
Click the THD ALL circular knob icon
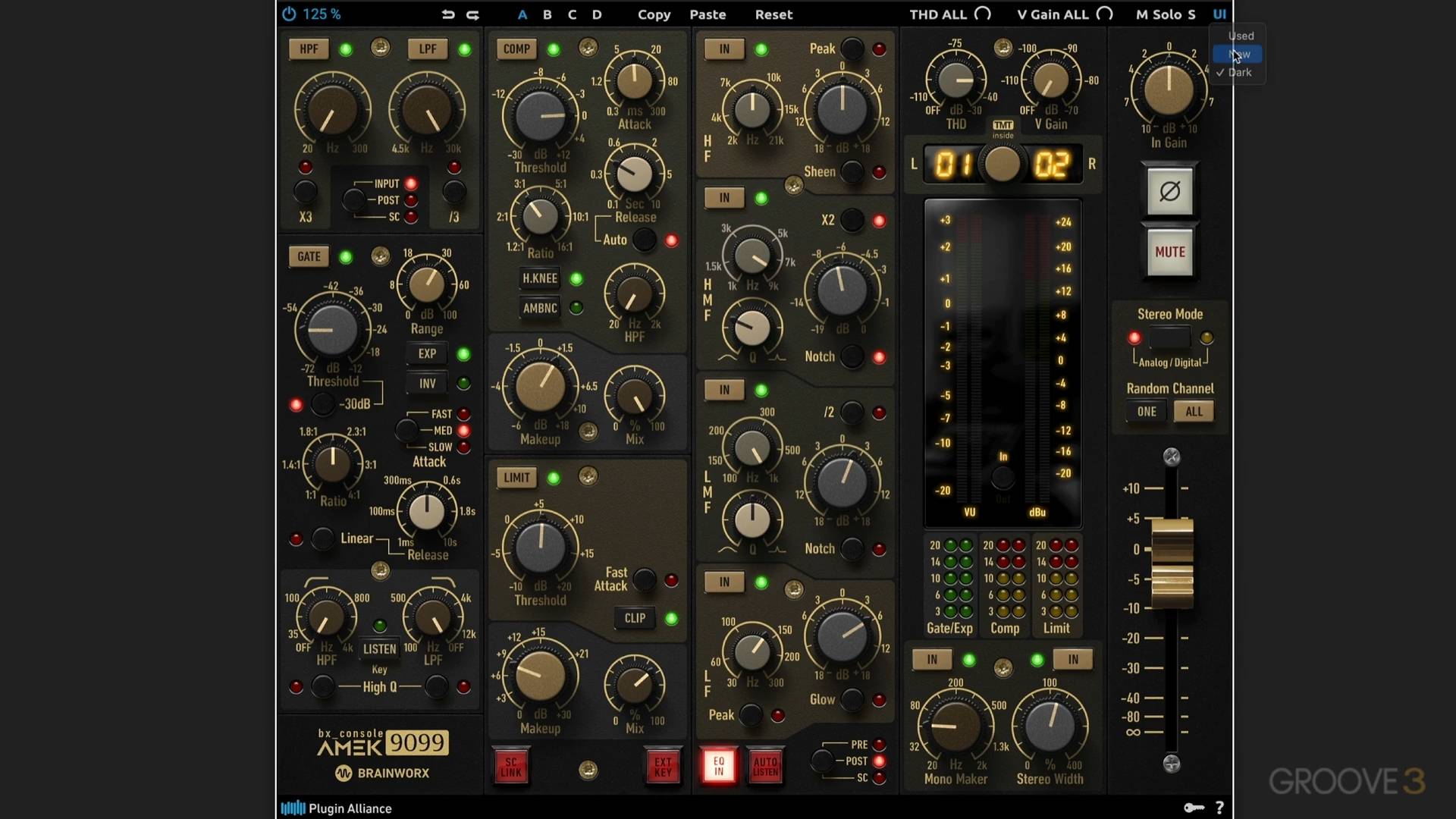pos(983,14)
